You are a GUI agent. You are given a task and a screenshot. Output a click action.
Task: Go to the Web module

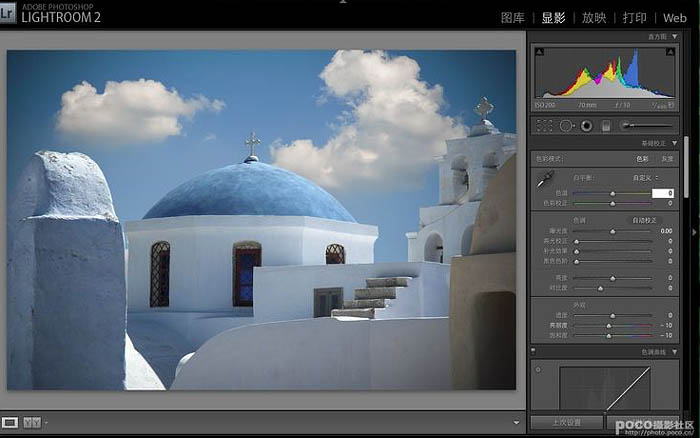(673, 18)
